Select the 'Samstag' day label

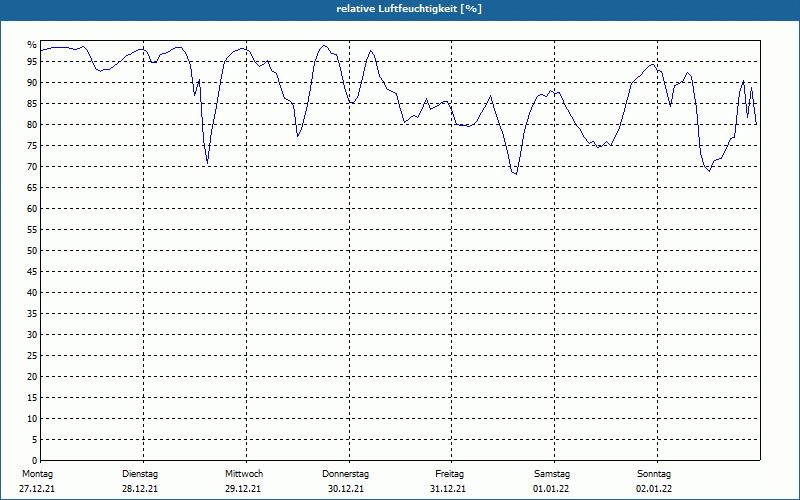coord(552,474)
